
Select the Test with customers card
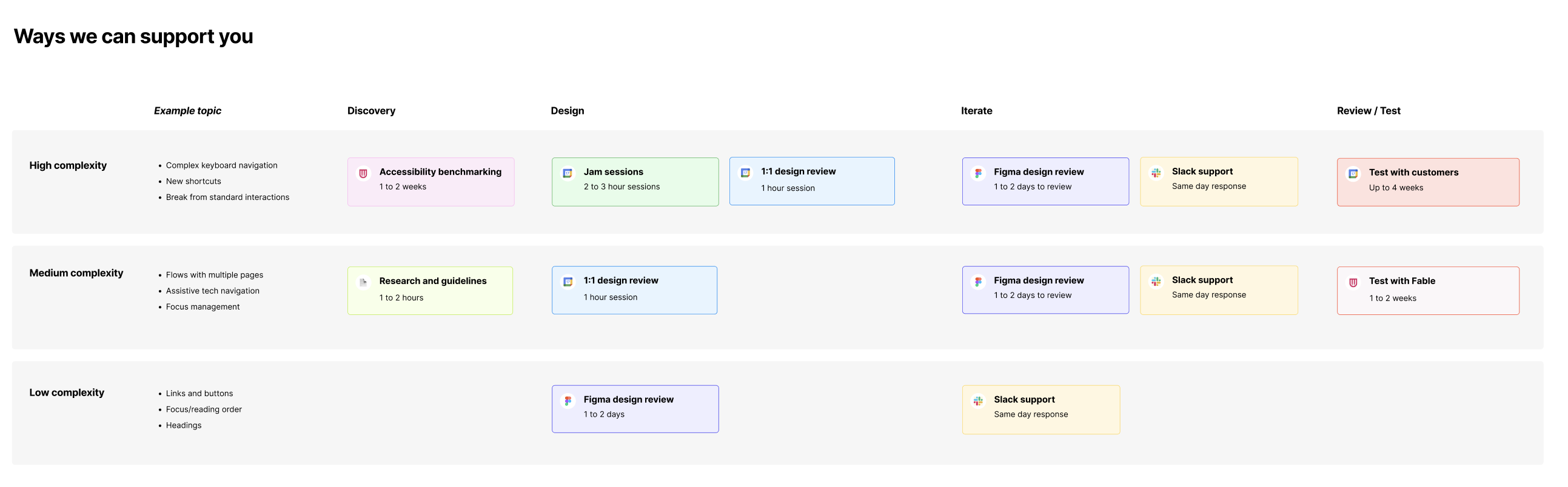tap(1428, 182)
